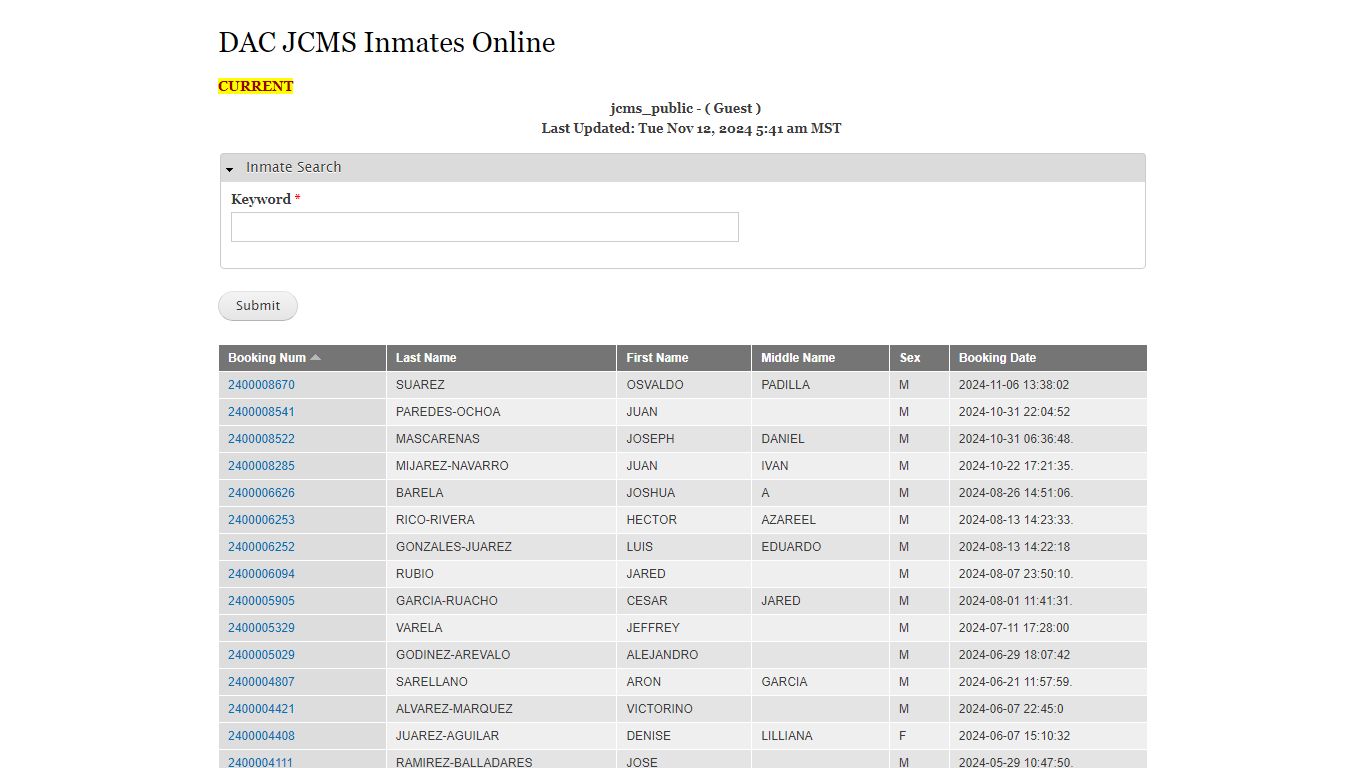Select first name HECTOR cell
This screenshot has height=768, width=1366.
pyautogui.click(x=684, y=520)
